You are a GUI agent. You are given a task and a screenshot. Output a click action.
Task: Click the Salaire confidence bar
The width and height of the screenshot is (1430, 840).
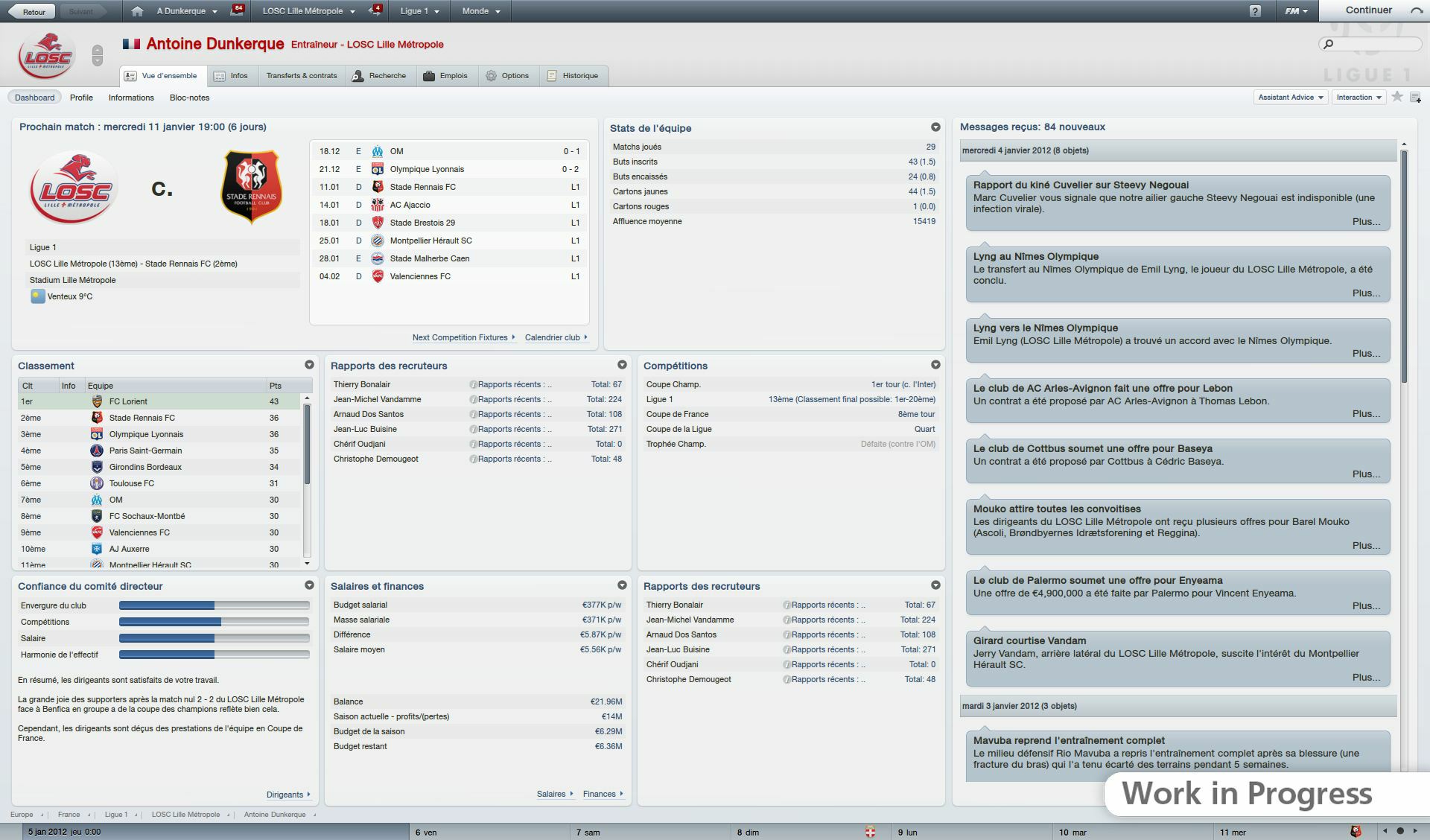pyautogui.click(x=214, y=637)
